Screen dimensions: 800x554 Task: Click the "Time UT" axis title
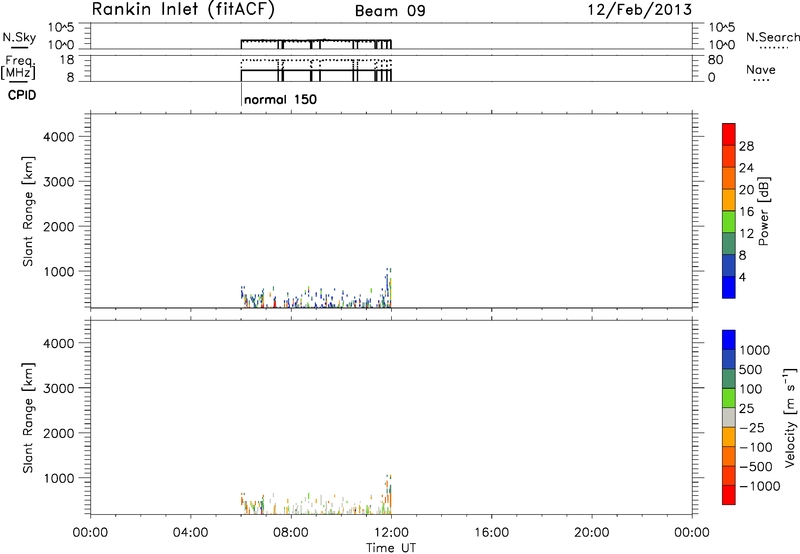coord(391,548)
